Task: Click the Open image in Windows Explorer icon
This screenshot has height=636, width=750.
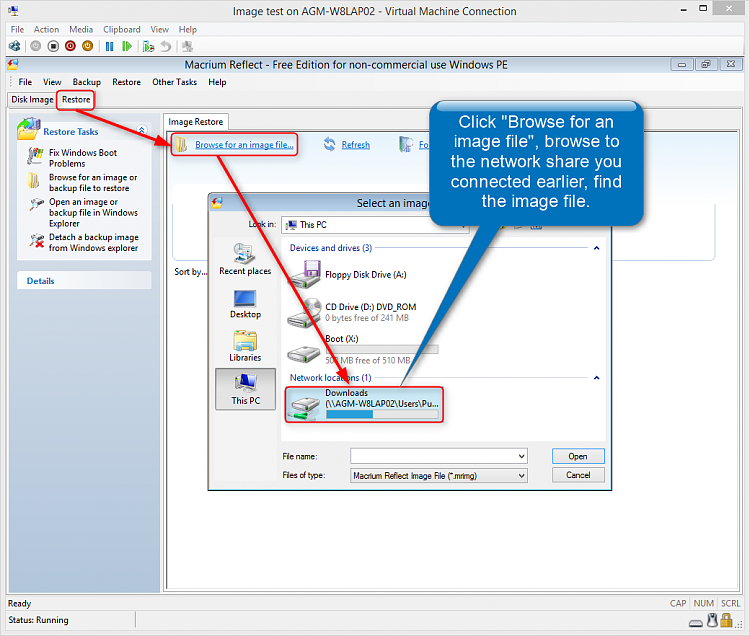Action: [36, 205]
